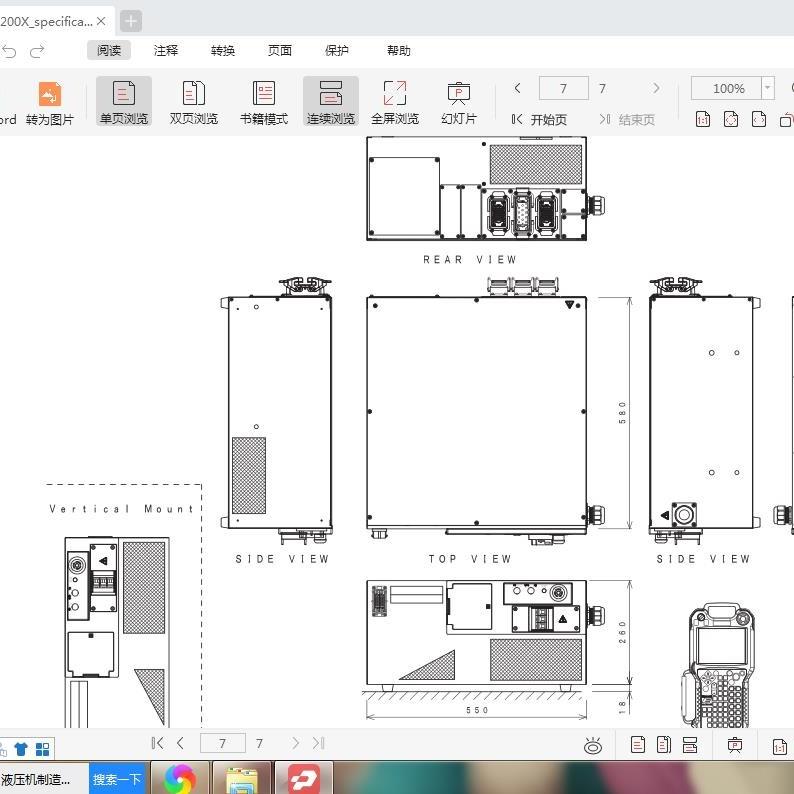Open the file explorer folder in taskbar
This screenshot has width=794, height=794.
click(x=242, y=779)
